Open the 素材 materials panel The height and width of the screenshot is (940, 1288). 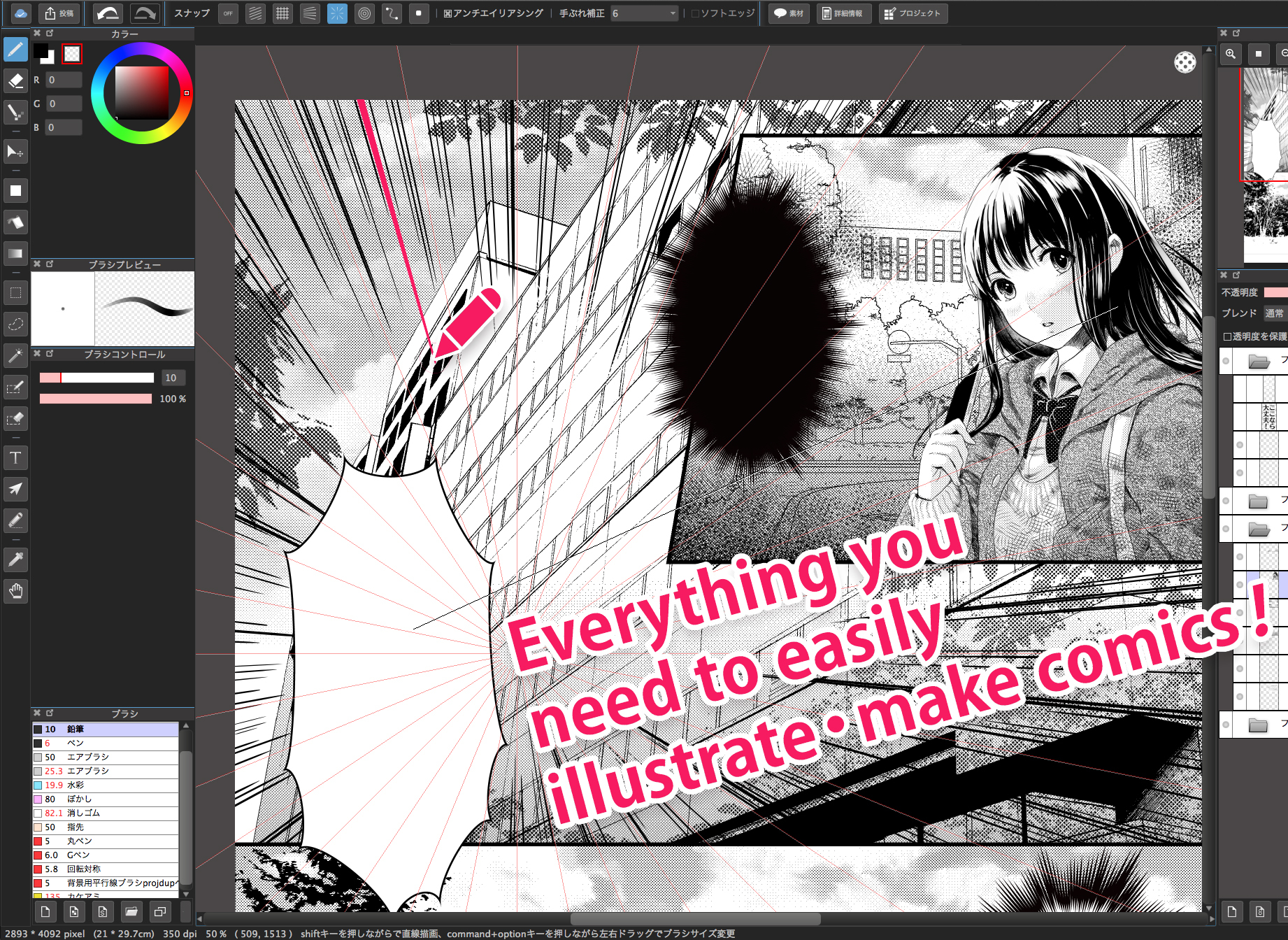[x=788, y=13]
